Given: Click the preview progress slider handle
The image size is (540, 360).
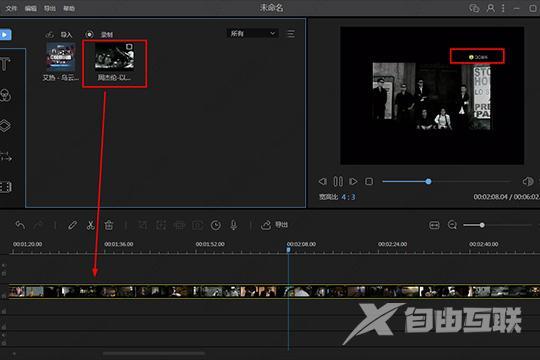Looking at the screenshot, I should (x=428, y=181).
